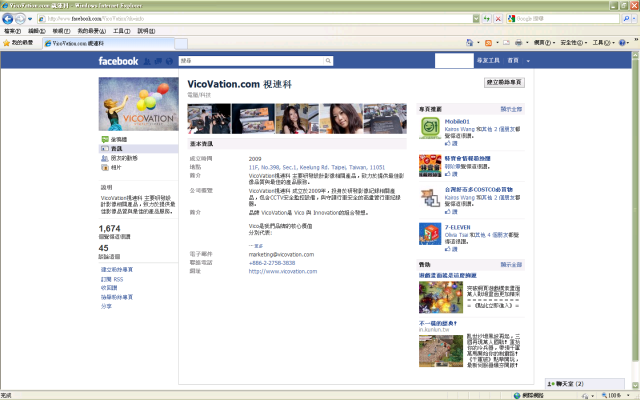This screenshot has width=640, height=400.
Task: Like the 7-ELEVEN page with thumbs-up
Action: coord(451,249)
